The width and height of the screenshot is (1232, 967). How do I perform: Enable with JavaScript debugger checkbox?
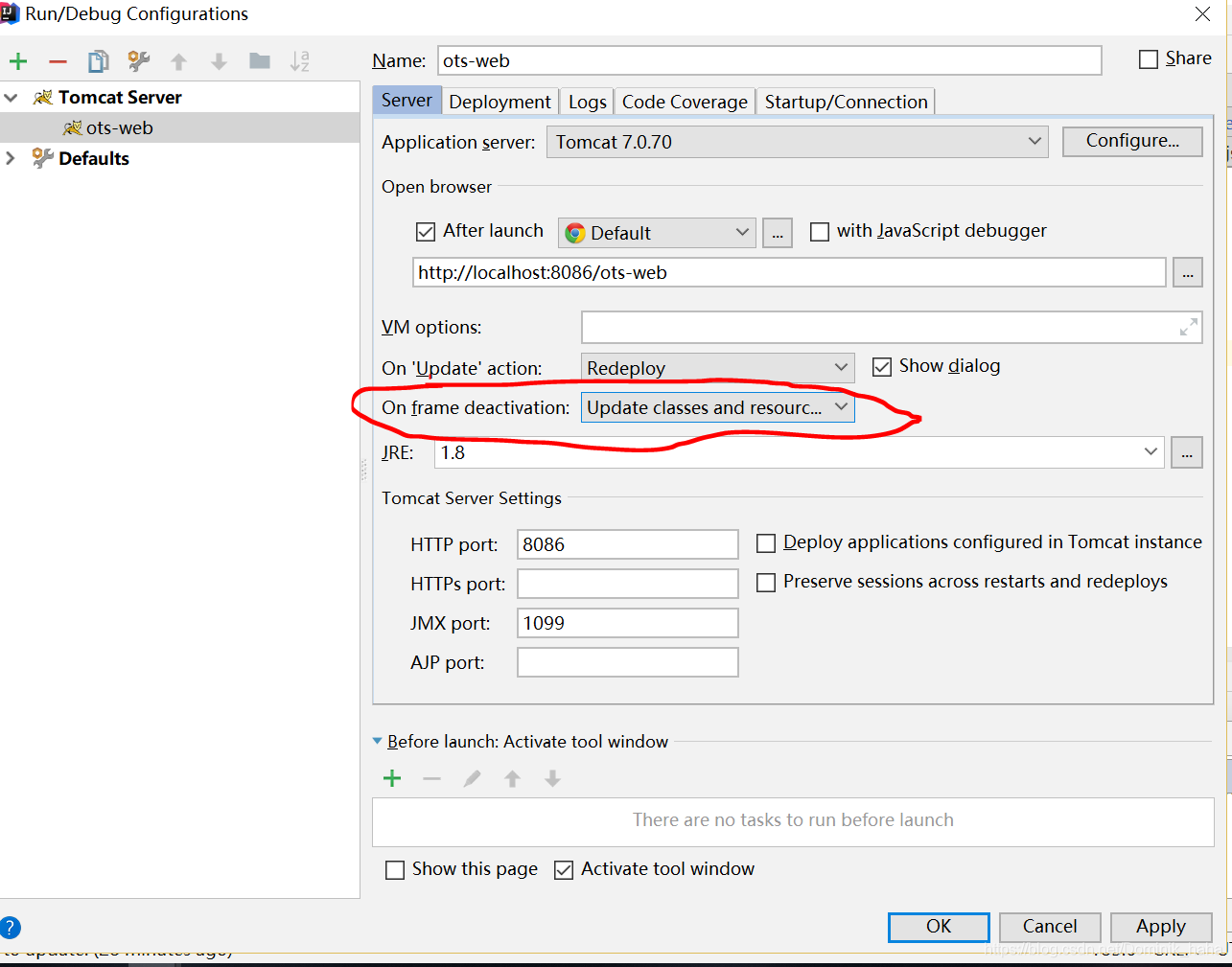[x=820, y=232]
